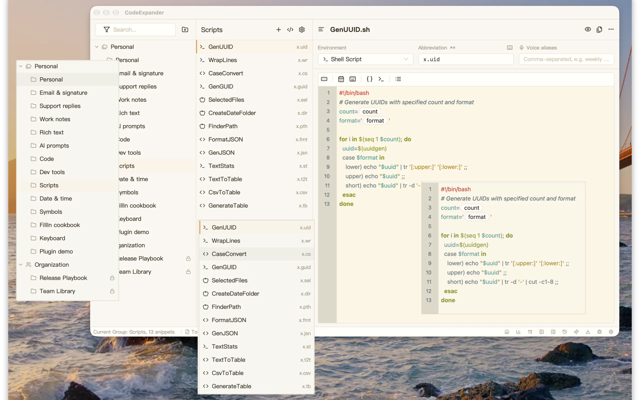Open SelectedFiles in the main Scripts list
640x400 pixels.
pyautogui.click(x=254, y=100)
